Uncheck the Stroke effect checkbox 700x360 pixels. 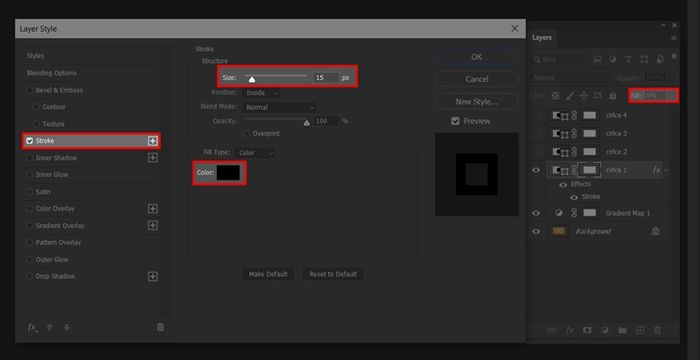[30, 141]
